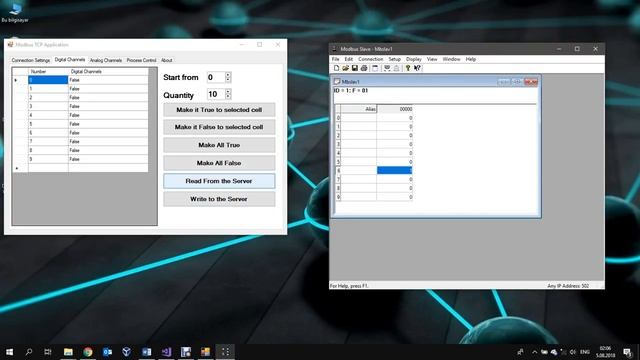Image resolution: width=640 pixels, height=360 pixels.
Task: Click the Start from number field
Action: click(216, 77)
